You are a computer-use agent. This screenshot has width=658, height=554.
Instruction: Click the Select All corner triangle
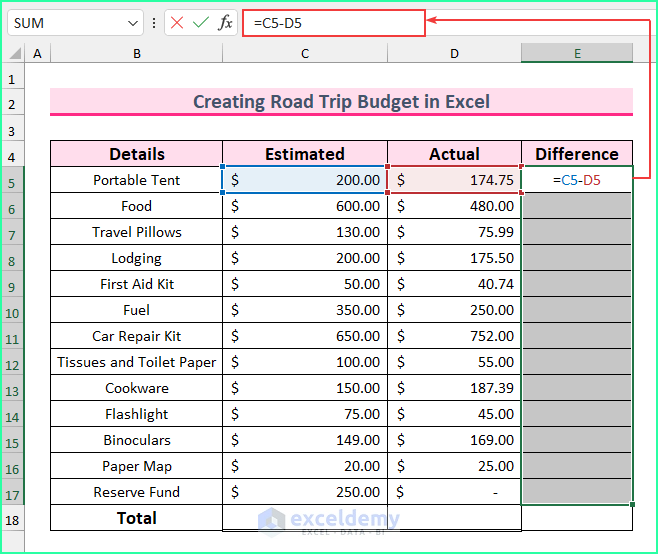13,53
